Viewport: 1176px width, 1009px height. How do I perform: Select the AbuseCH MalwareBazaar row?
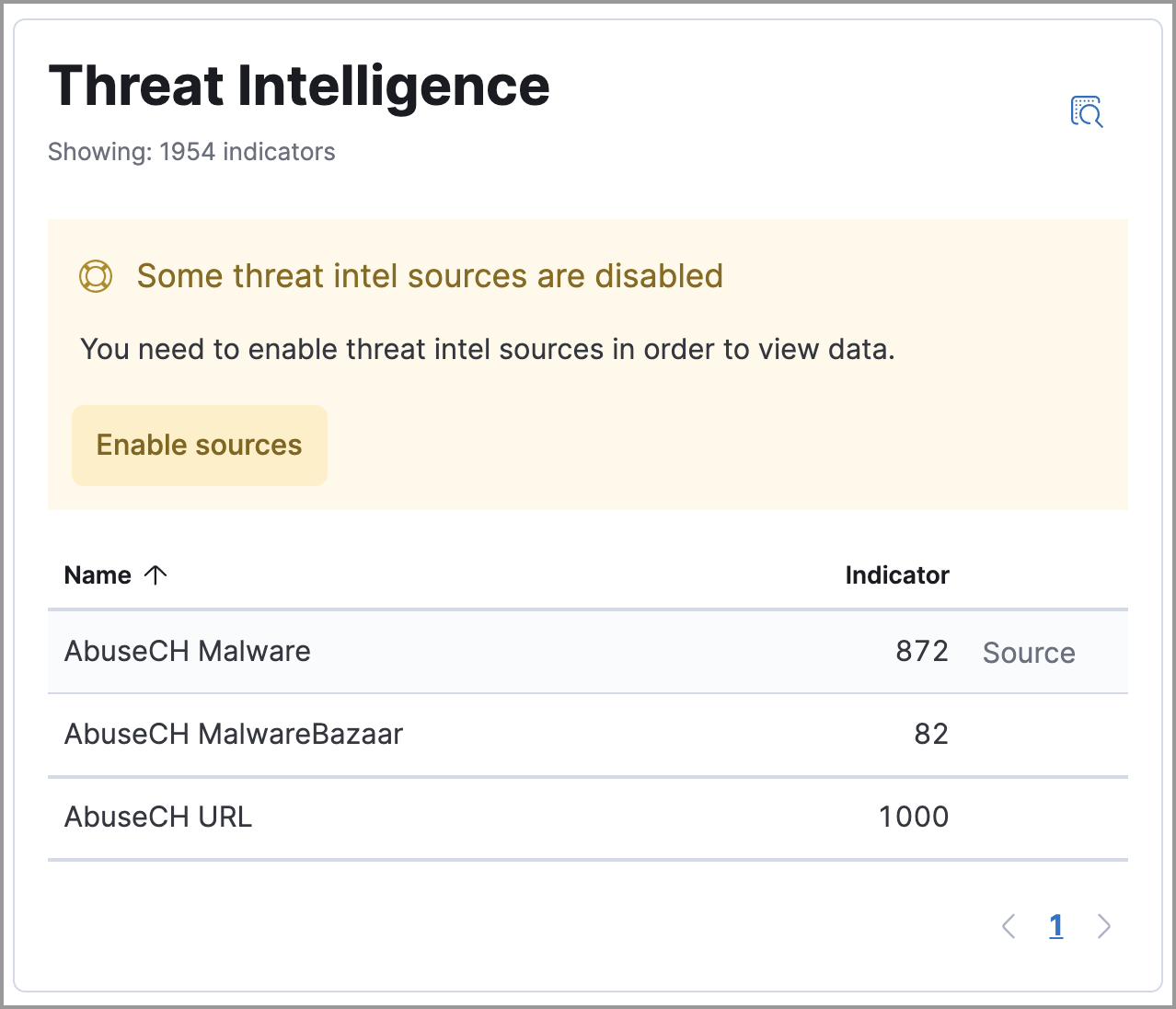234,734
